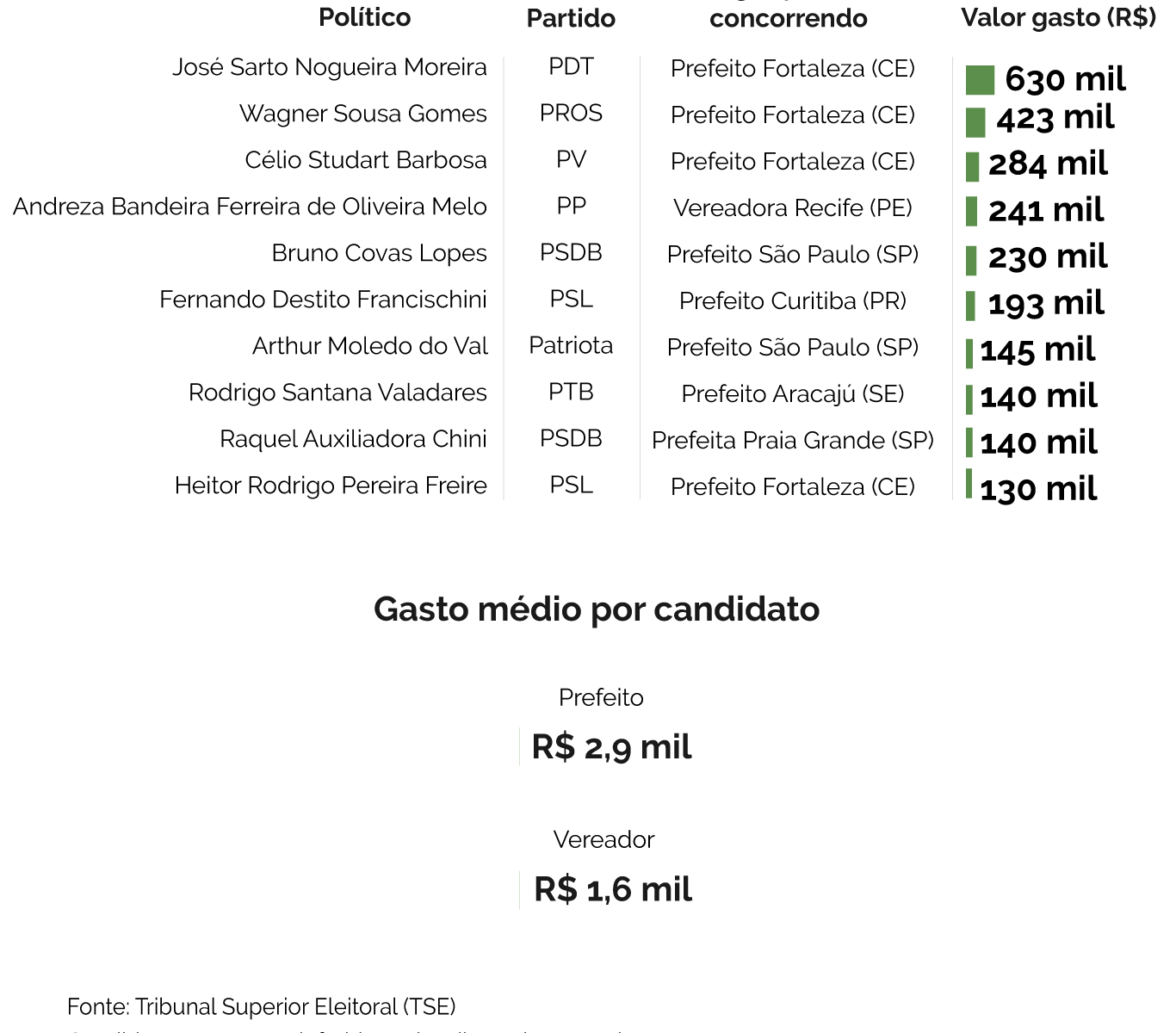Image resolution: width=1176 pixels, height=1033 pixels.
Task: Click the Patriota party label
Action: coord(571,346)
